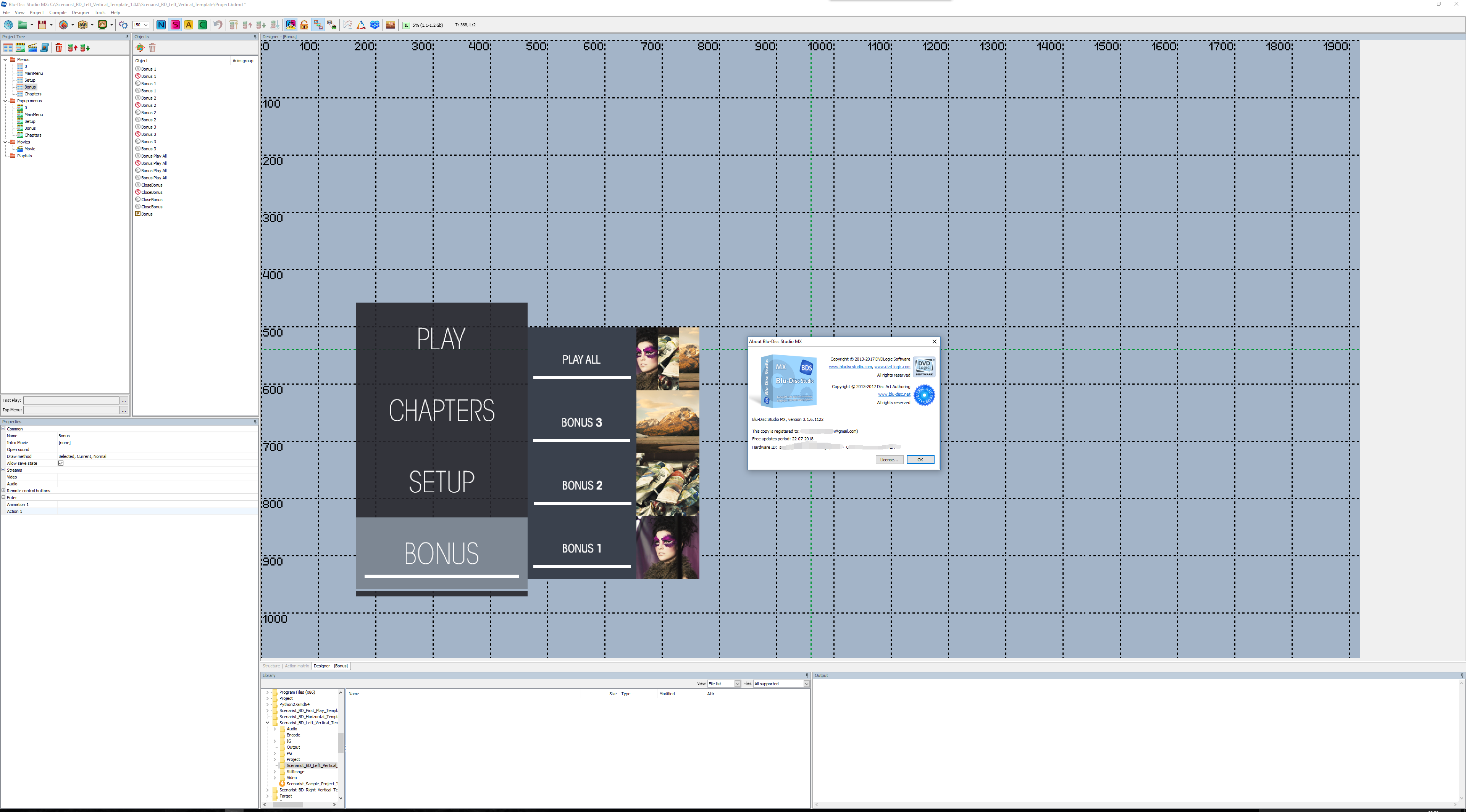Click the orange padlock icon
This screenshot has width=1466, height=812.
[x=305, y=25]
